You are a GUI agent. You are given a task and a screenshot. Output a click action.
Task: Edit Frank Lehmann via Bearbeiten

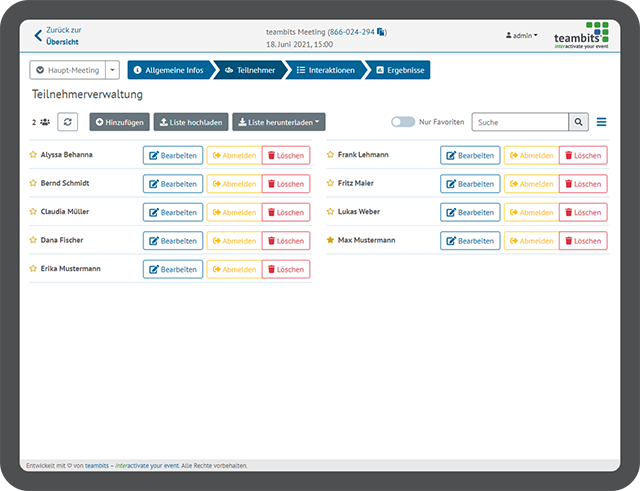point(470,155)
